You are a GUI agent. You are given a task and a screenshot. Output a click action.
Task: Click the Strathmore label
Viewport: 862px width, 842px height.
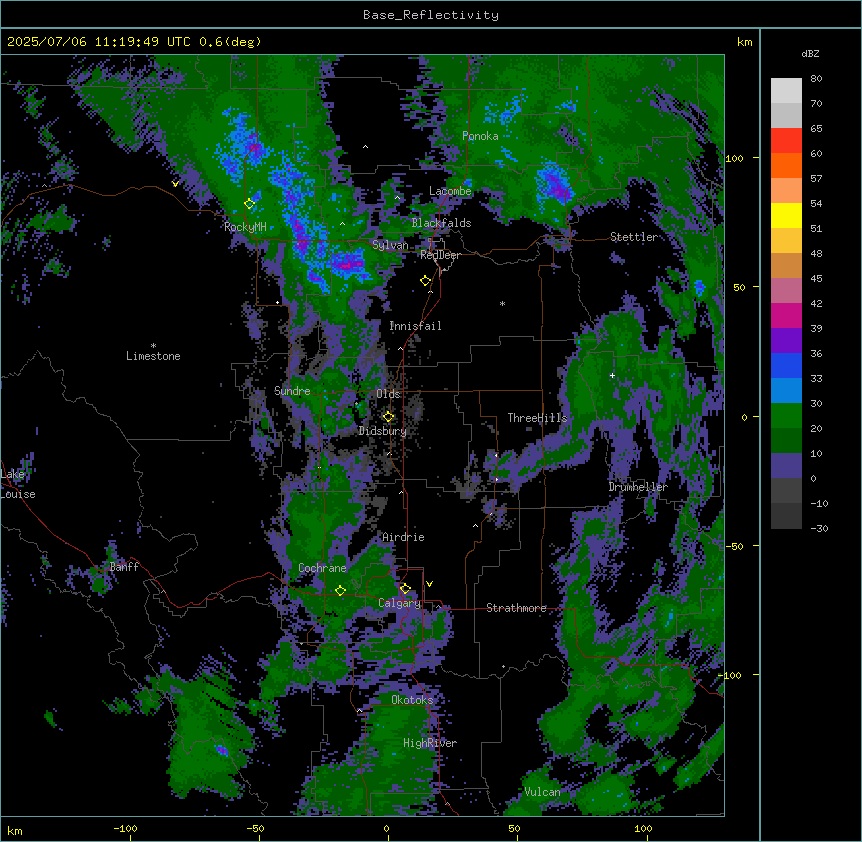coord(516,608)
